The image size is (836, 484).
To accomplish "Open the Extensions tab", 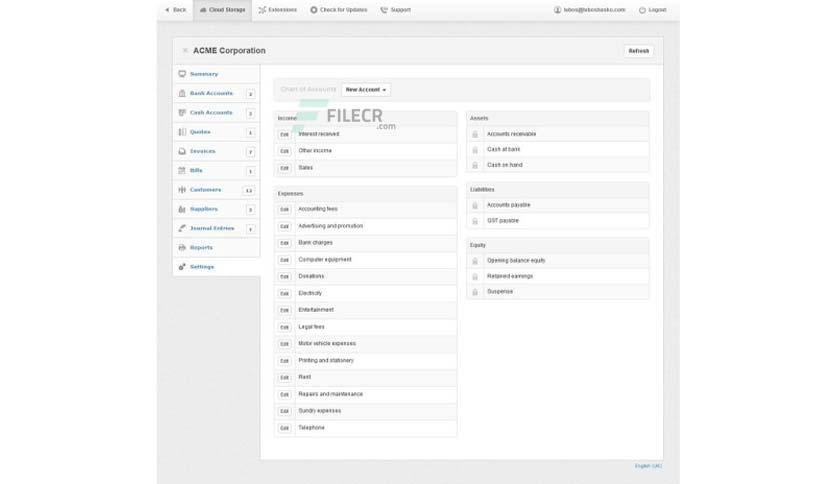I will pos(278,10).
